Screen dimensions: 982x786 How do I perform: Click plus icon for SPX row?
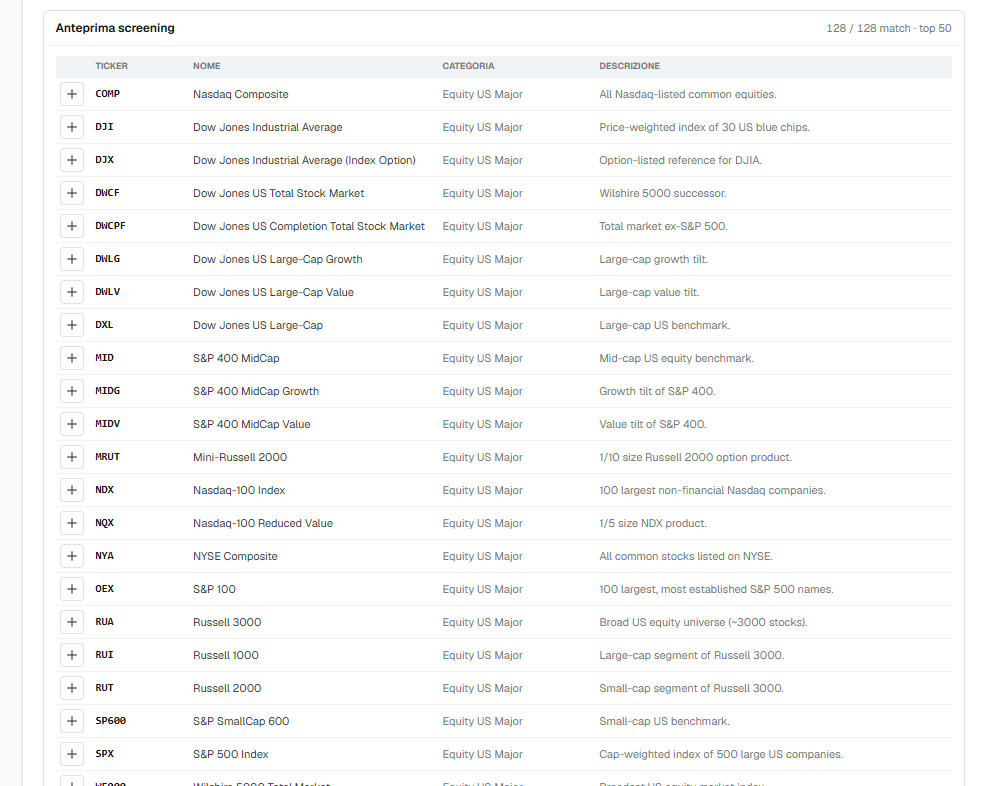pos(72,754)
